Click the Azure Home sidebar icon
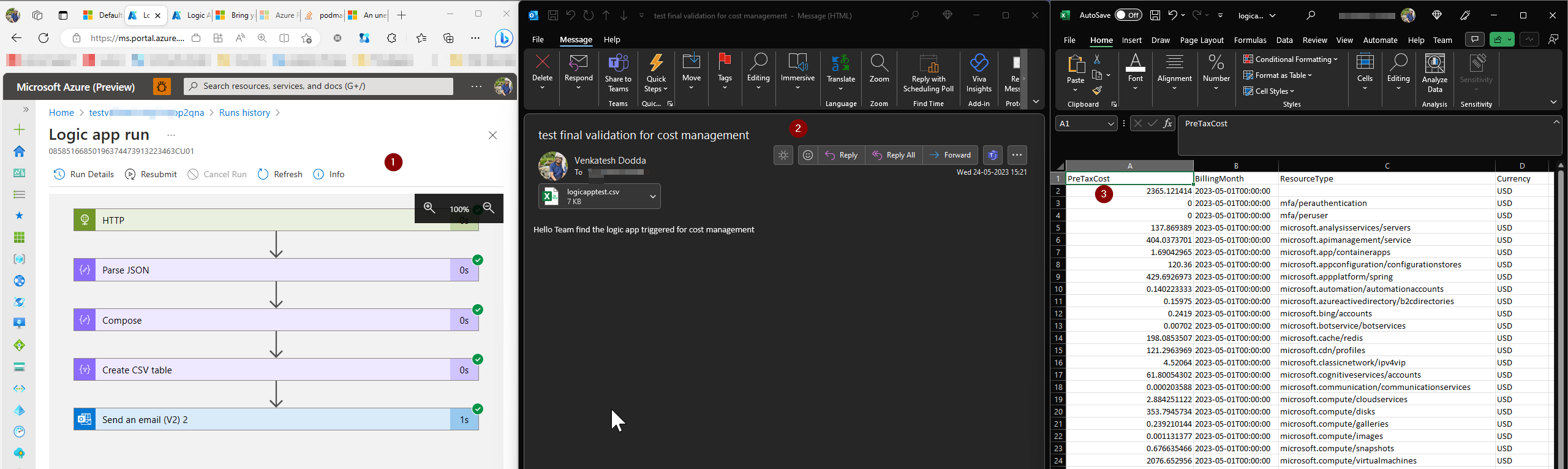Image resolution: width=1568 pixels, height=469 pixels. pyautogui.click(x=20, y=151)
